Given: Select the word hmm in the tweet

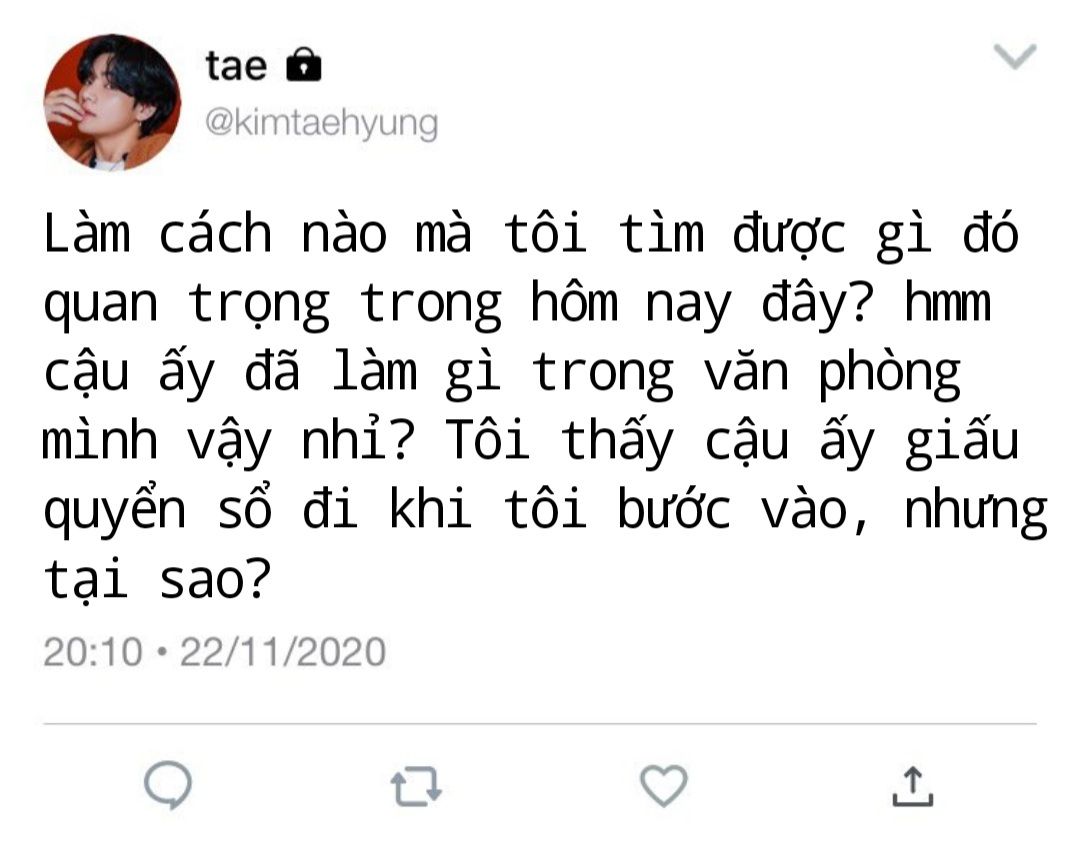Looking at the screenshot, I should click(x=948, y=303).
